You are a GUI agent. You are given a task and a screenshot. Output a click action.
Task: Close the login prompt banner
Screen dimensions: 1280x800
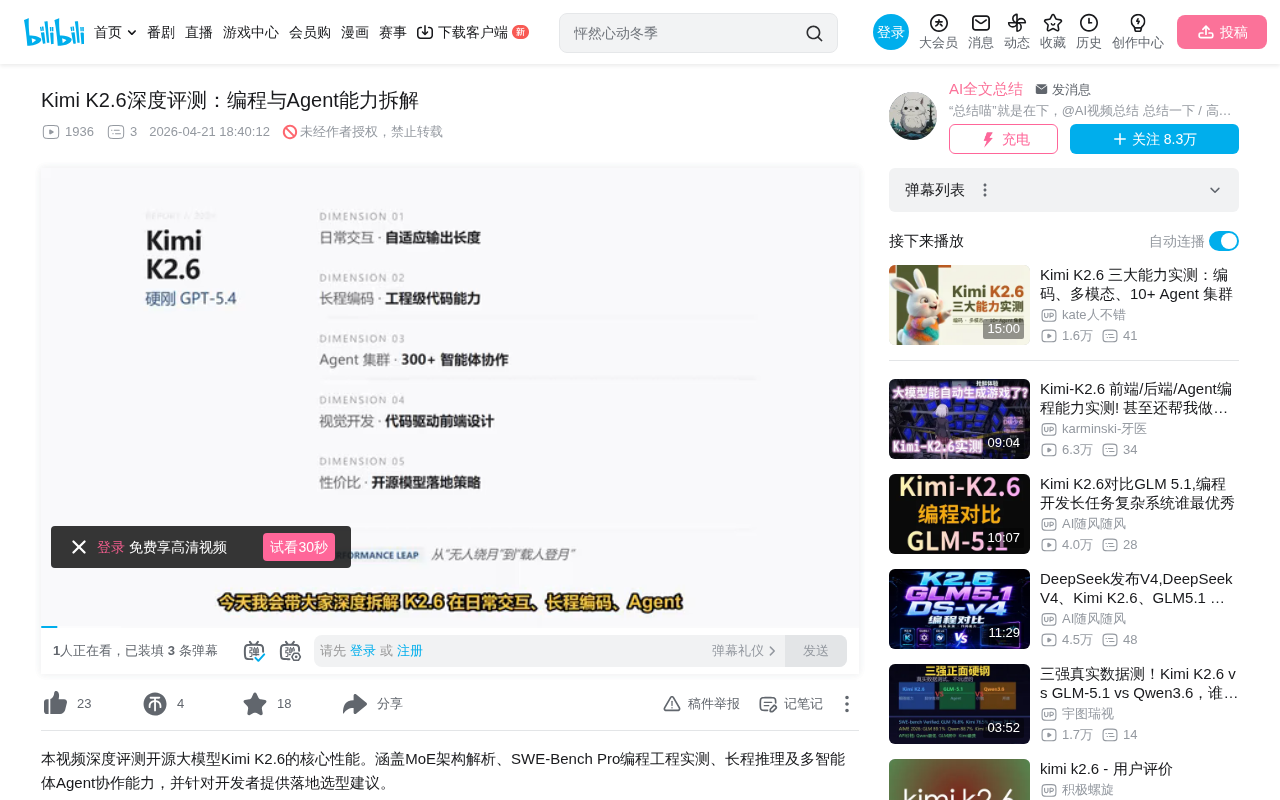[79, 547]
